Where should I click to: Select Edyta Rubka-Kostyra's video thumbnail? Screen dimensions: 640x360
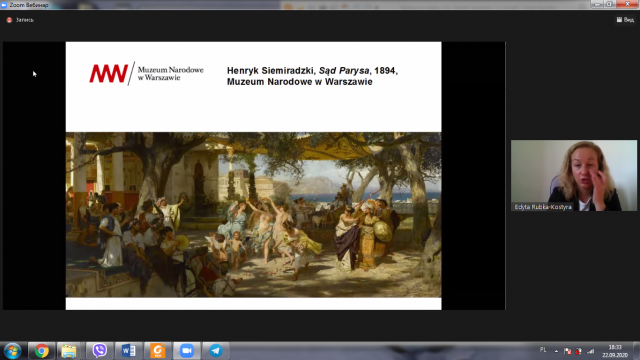[x=573, y=176]
